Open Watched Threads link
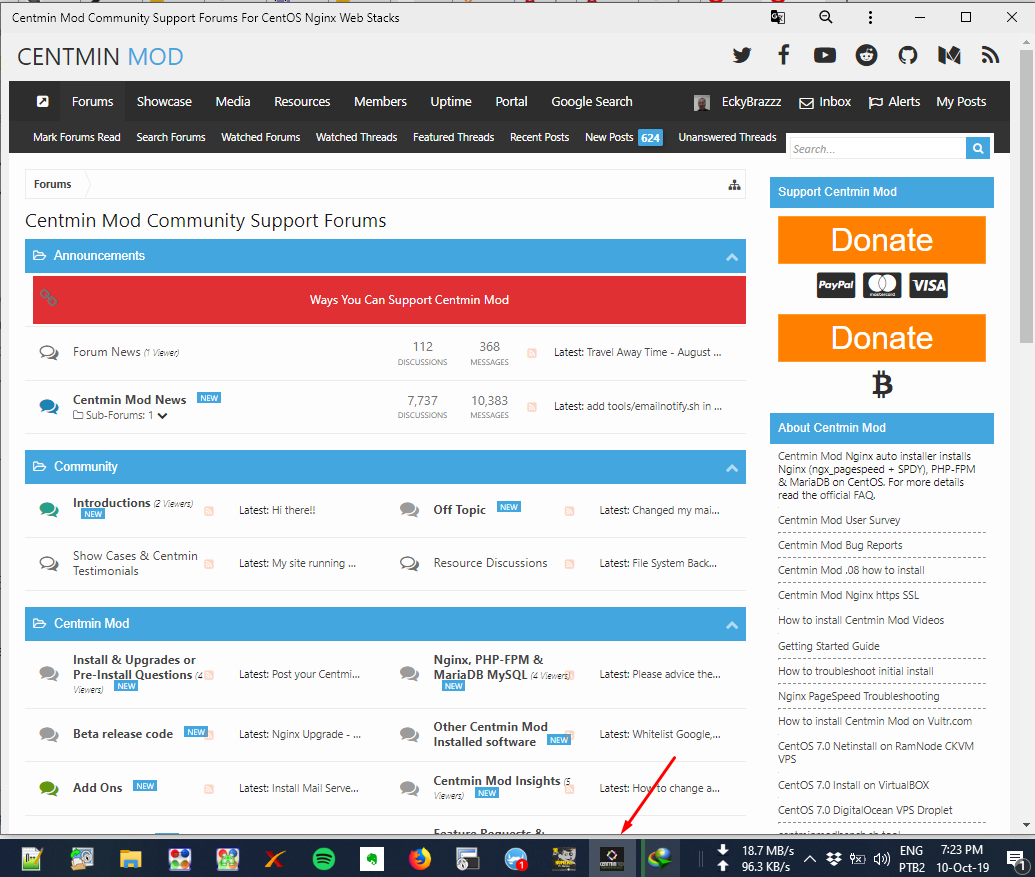 pyautogui.click(x=356, y=137)
